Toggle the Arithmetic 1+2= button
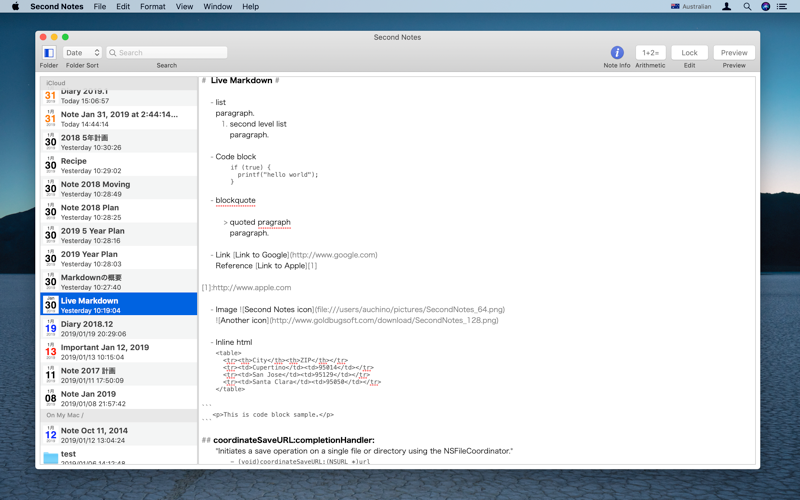 (x=651, y=53)
